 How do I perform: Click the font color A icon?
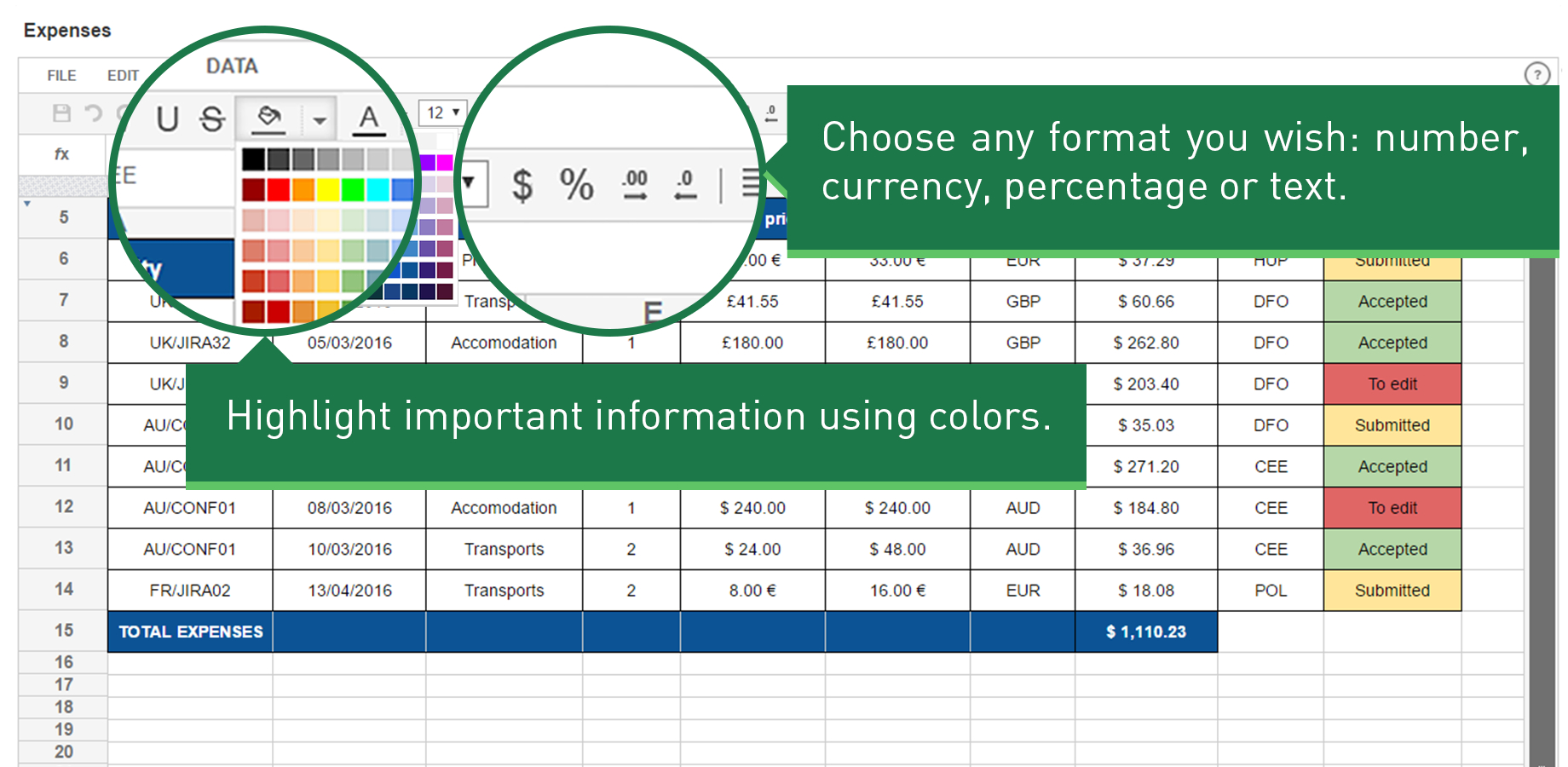pyautogui.click(x=369, y=118)
